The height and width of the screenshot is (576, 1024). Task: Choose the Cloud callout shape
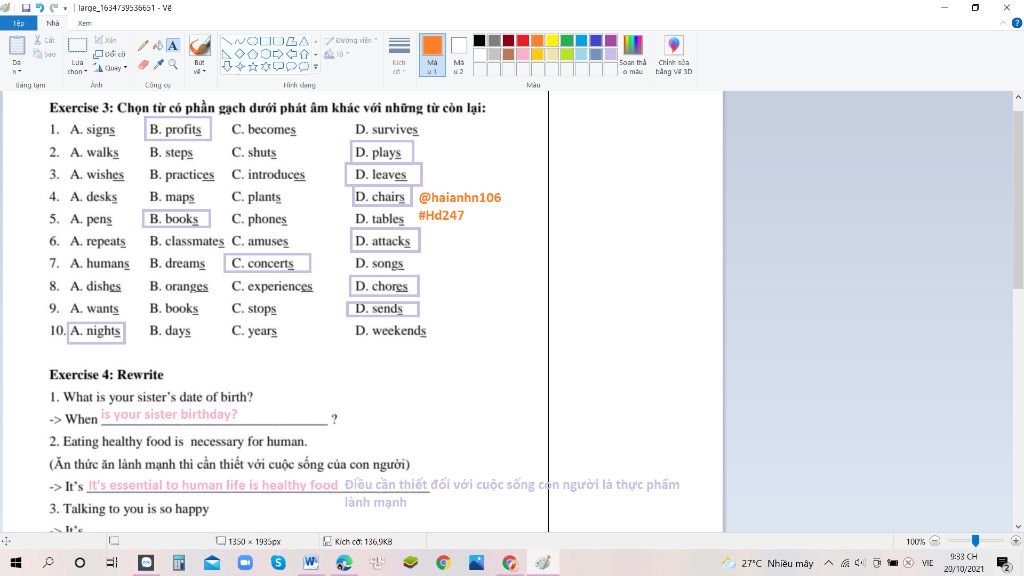click(x=304, y=66)
